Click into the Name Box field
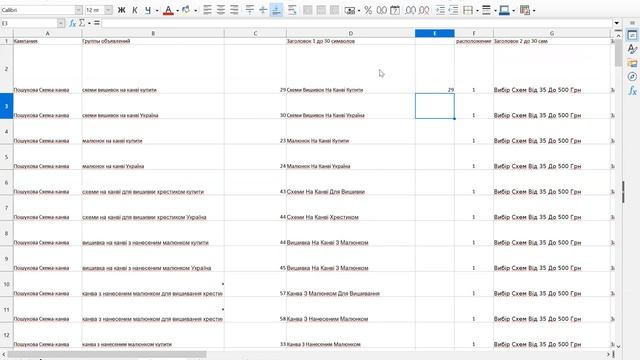Screen dimensions: 640x360 coord(29,23)
